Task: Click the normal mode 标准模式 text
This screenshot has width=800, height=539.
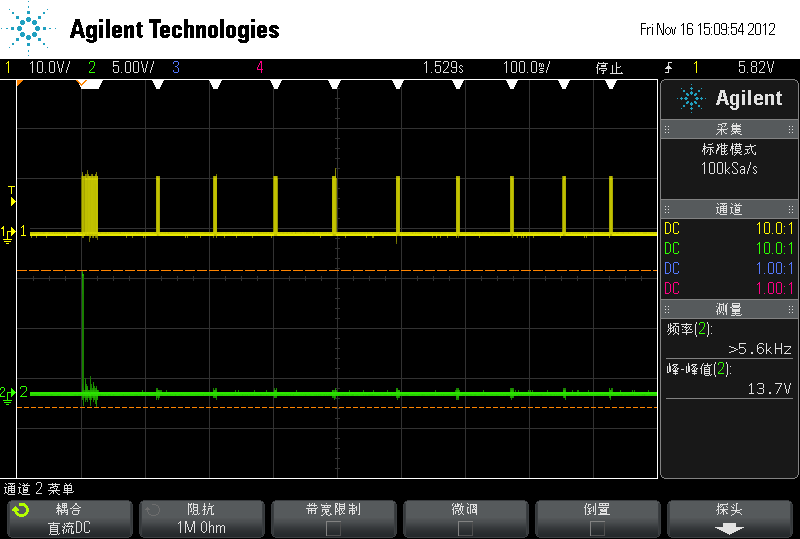Action: [729, 150]
